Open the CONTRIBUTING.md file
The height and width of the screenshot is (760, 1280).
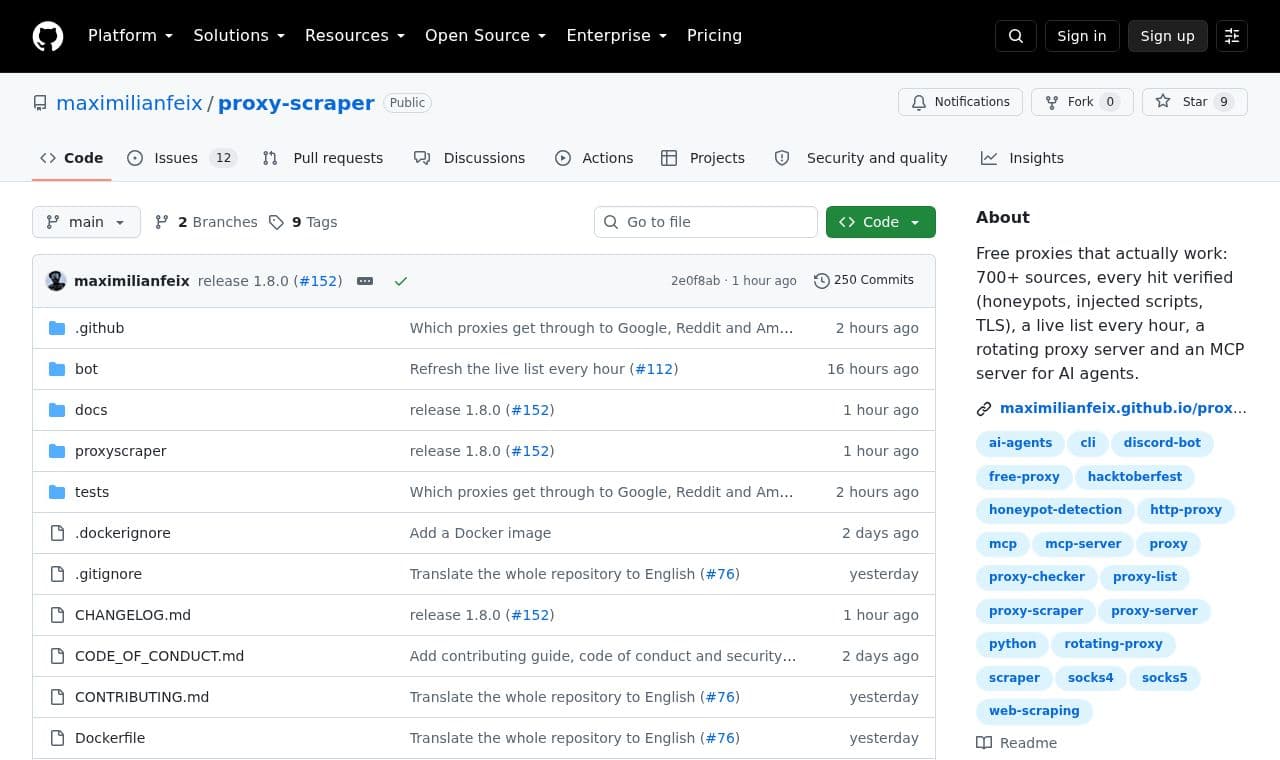pos(142,697)
